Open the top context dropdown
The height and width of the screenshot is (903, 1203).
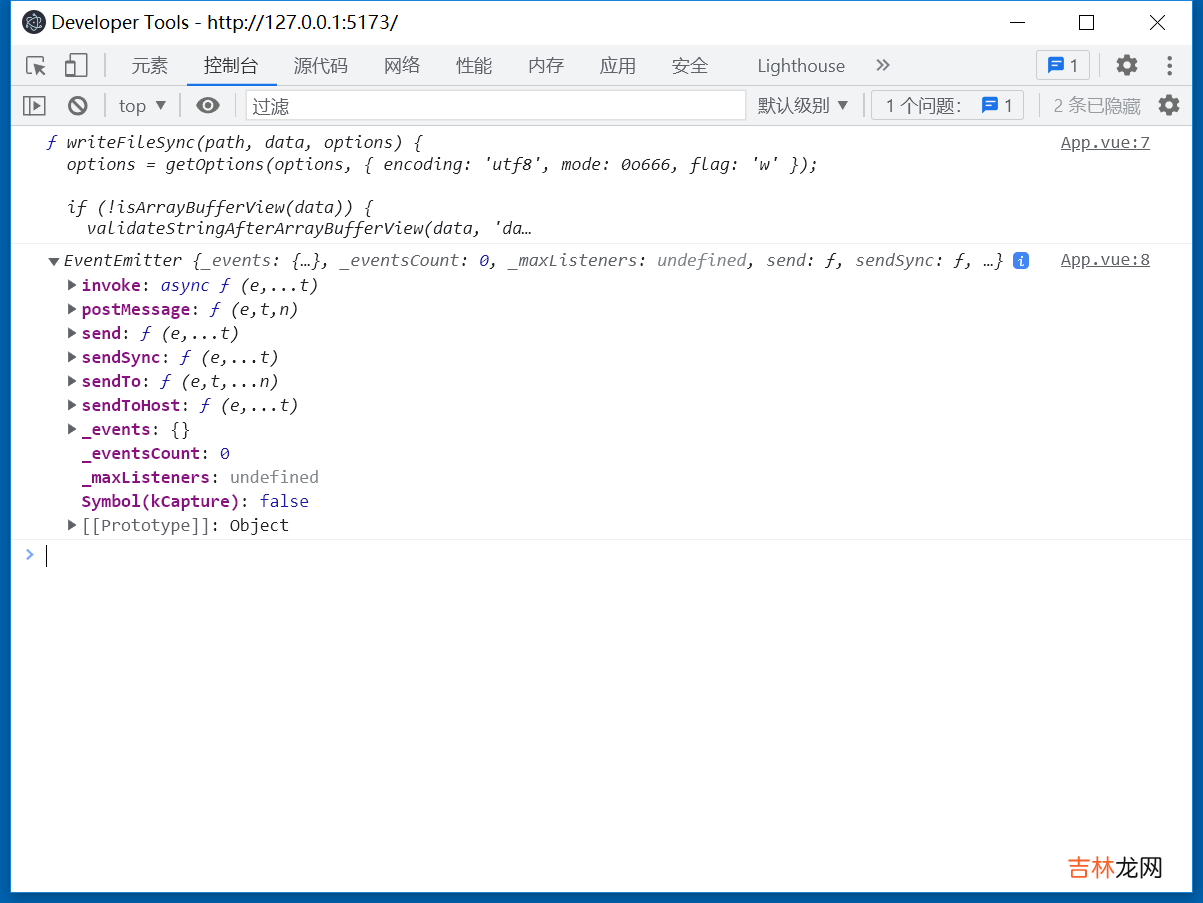point(142,105)
